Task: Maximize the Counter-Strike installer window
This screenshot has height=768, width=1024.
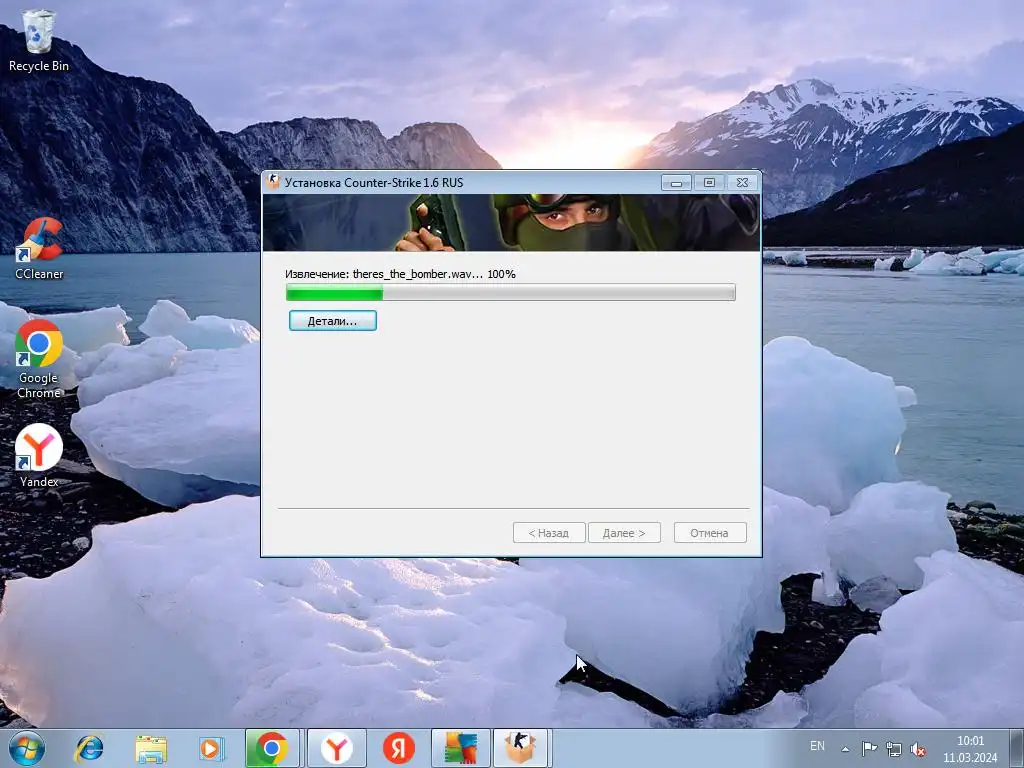Action: [709, 183]
